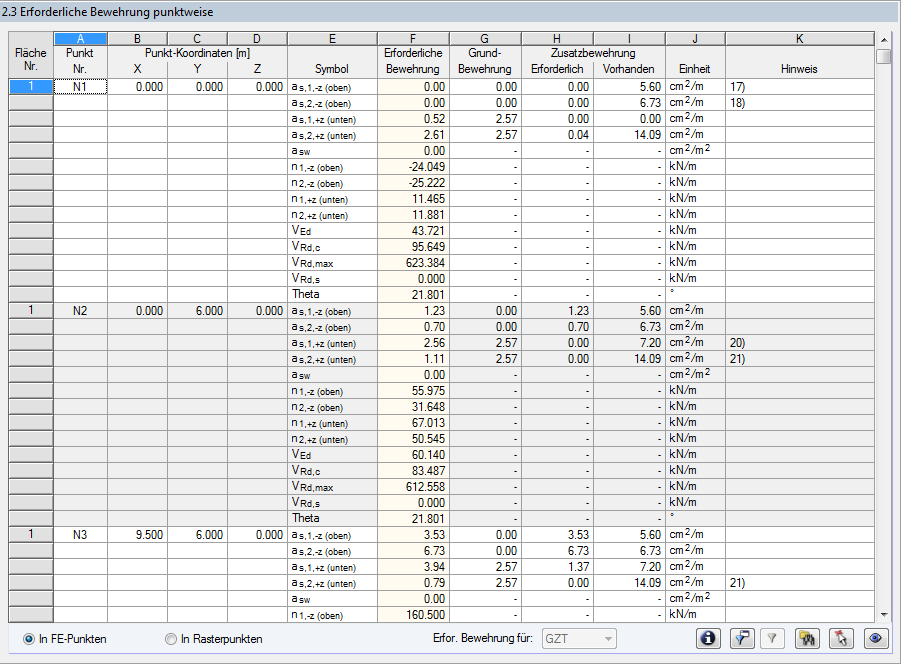Click the N1 point number cell
901x664 pixels.
tap(80, 87)
